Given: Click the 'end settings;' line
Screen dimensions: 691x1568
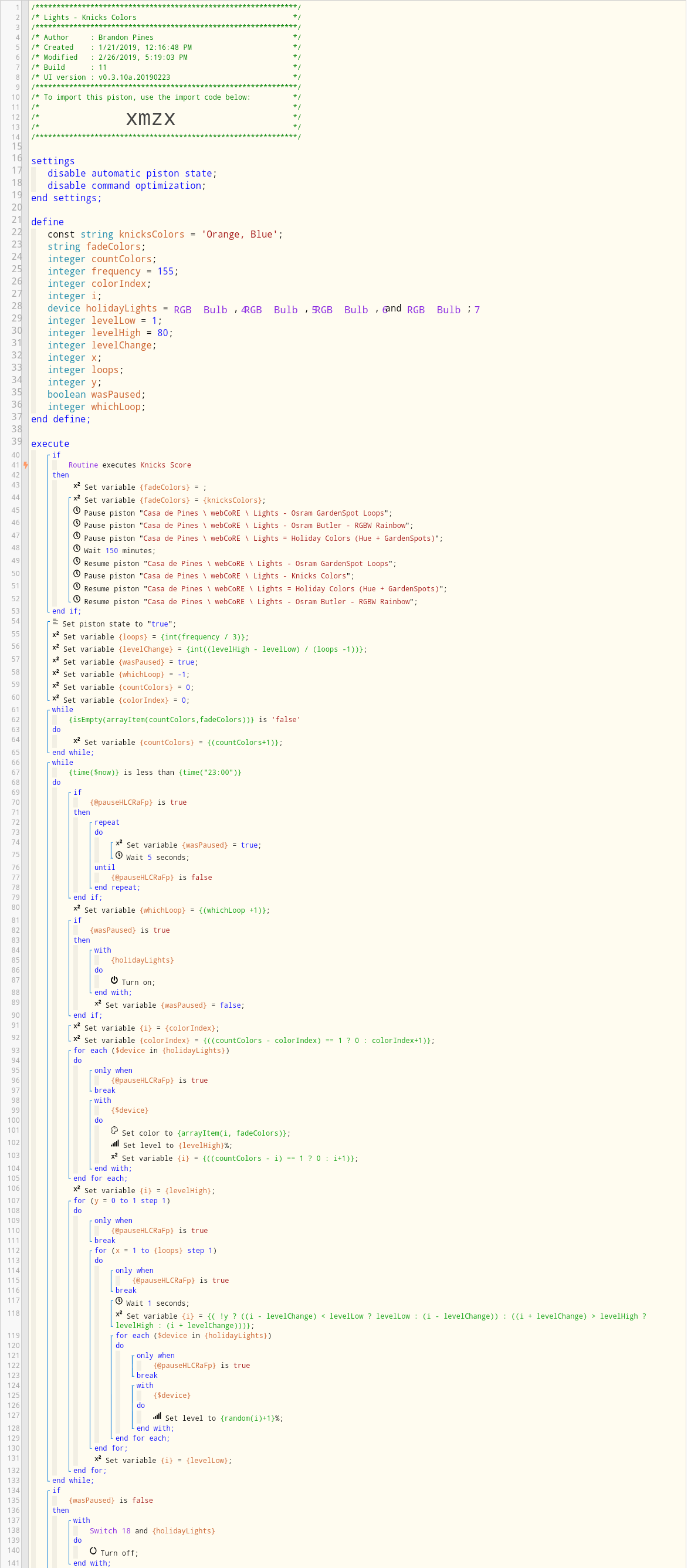Looking at the screenshot, I should coord(66,198).
